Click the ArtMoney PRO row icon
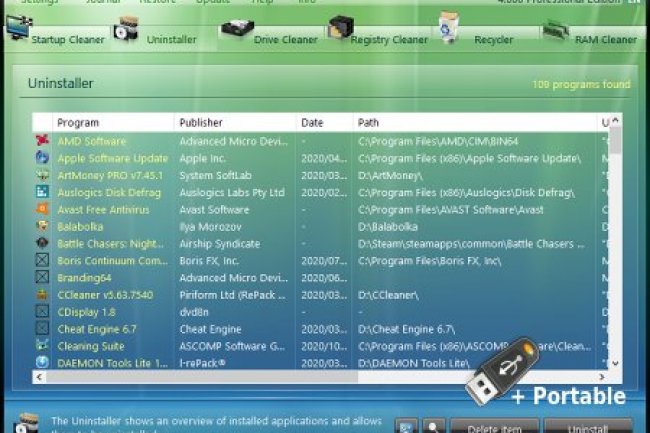 click(x=42, y=175)
